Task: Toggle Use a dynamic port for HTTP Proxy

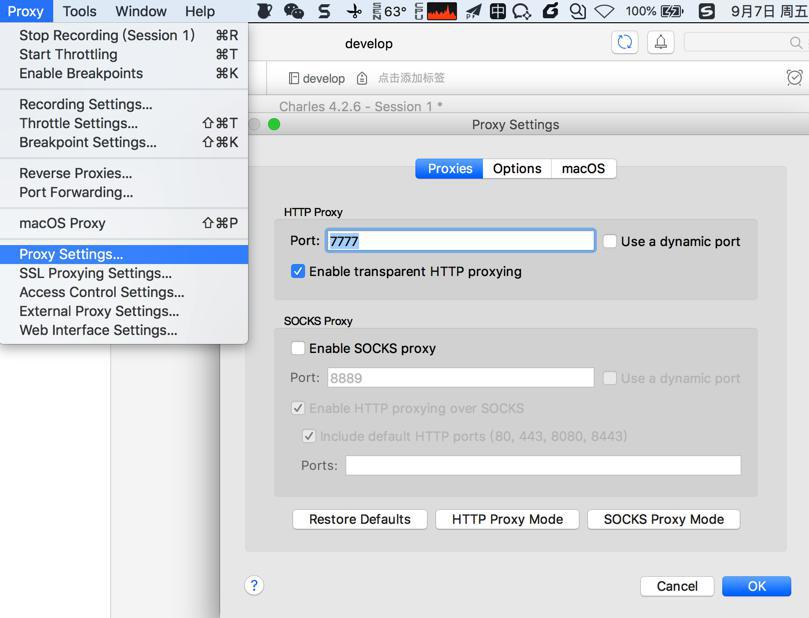Action: (610, 241)
